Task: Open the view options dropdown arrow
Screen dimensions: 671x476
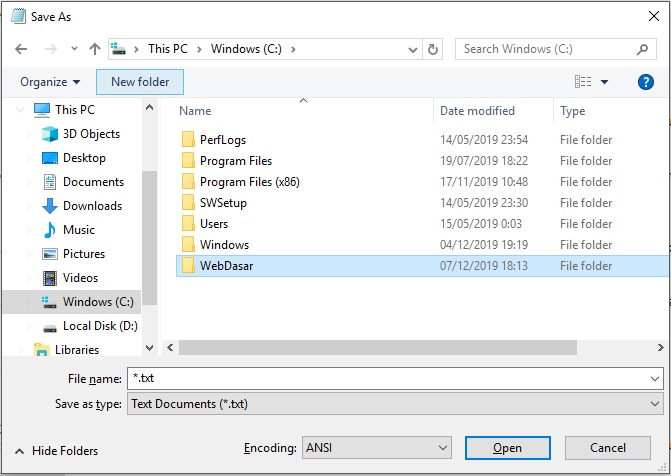Action: [605, 82]
